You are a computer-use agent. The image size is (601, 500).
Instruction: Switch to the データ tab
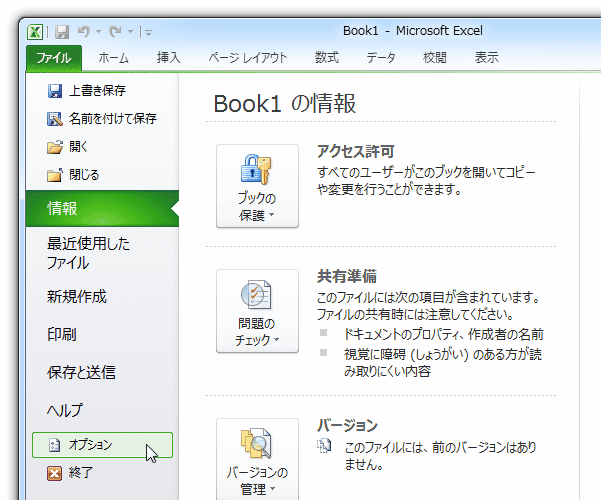tap(381, 58)
